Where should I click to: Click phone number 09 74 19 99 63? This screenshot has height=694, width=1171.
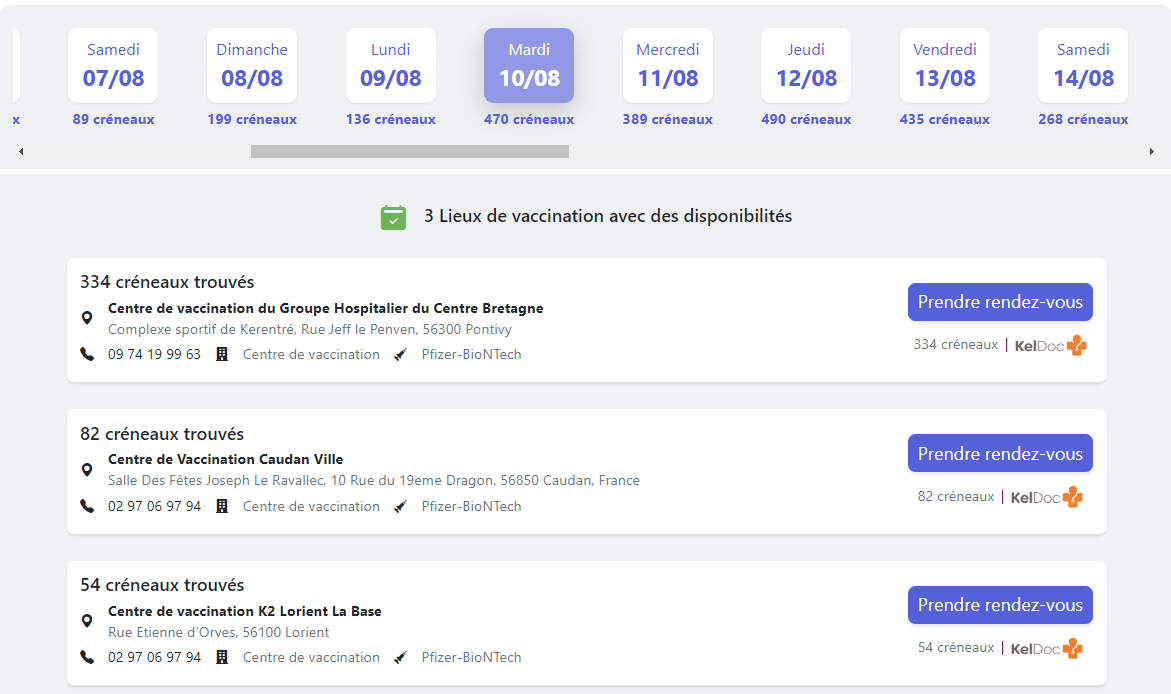coord(155,354)
